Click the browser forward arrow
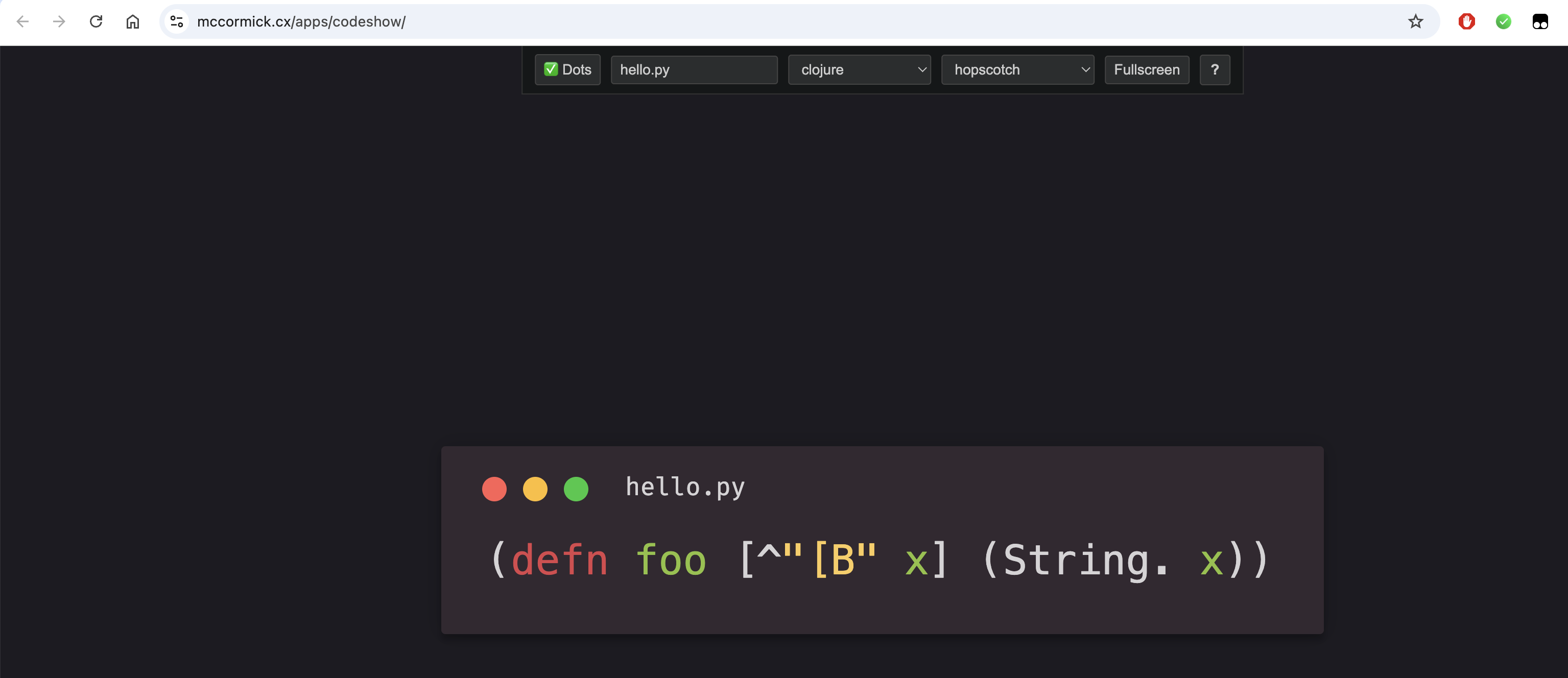This screenshot has height=678, width=1568. coord(59,22)
